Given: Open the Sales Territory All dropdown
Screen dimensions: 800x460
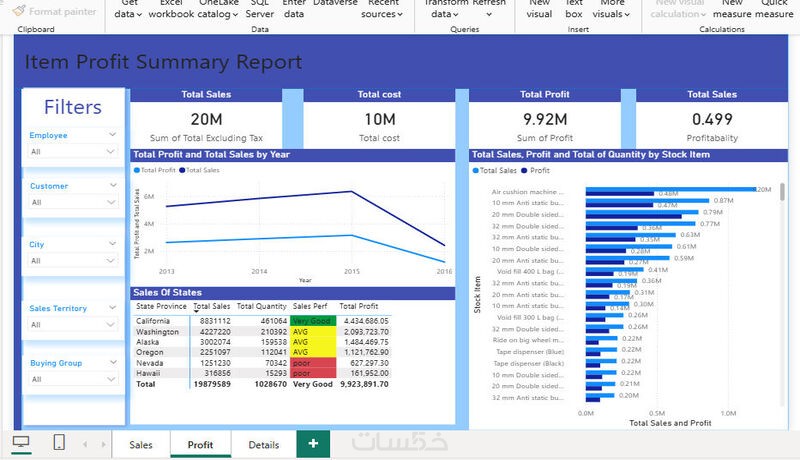Looking at the screenshot, I should 73,324.
